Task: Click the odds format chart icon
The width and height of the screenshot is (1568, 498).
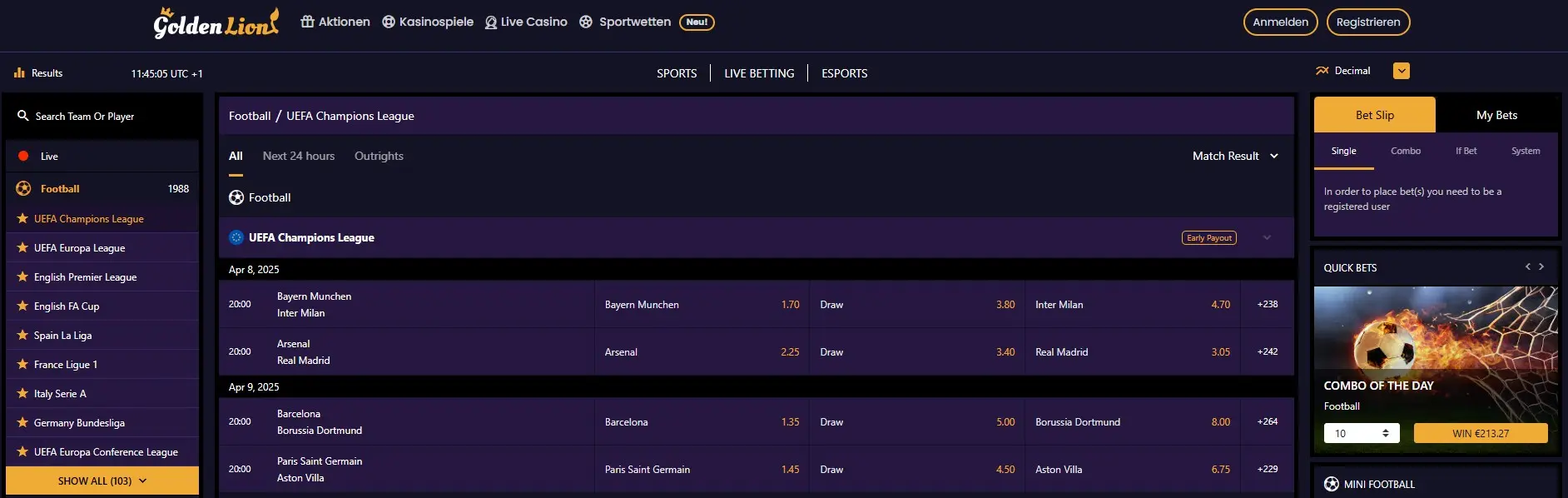Action: [x=1322, y=71]
